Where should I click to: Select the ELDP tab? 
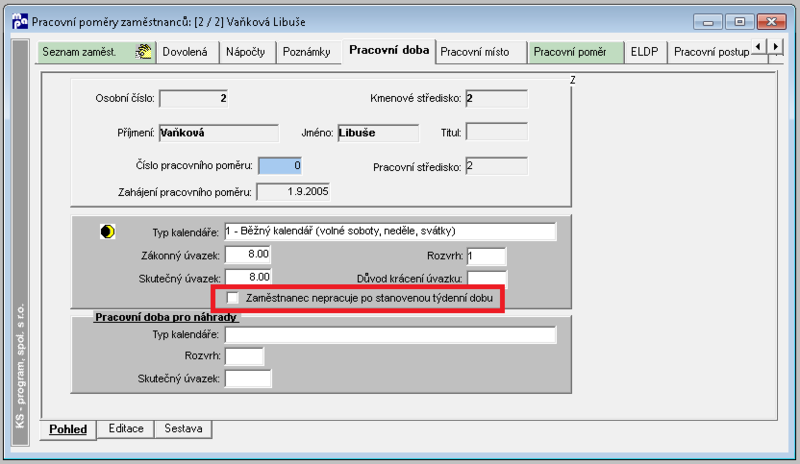point(645,52)
